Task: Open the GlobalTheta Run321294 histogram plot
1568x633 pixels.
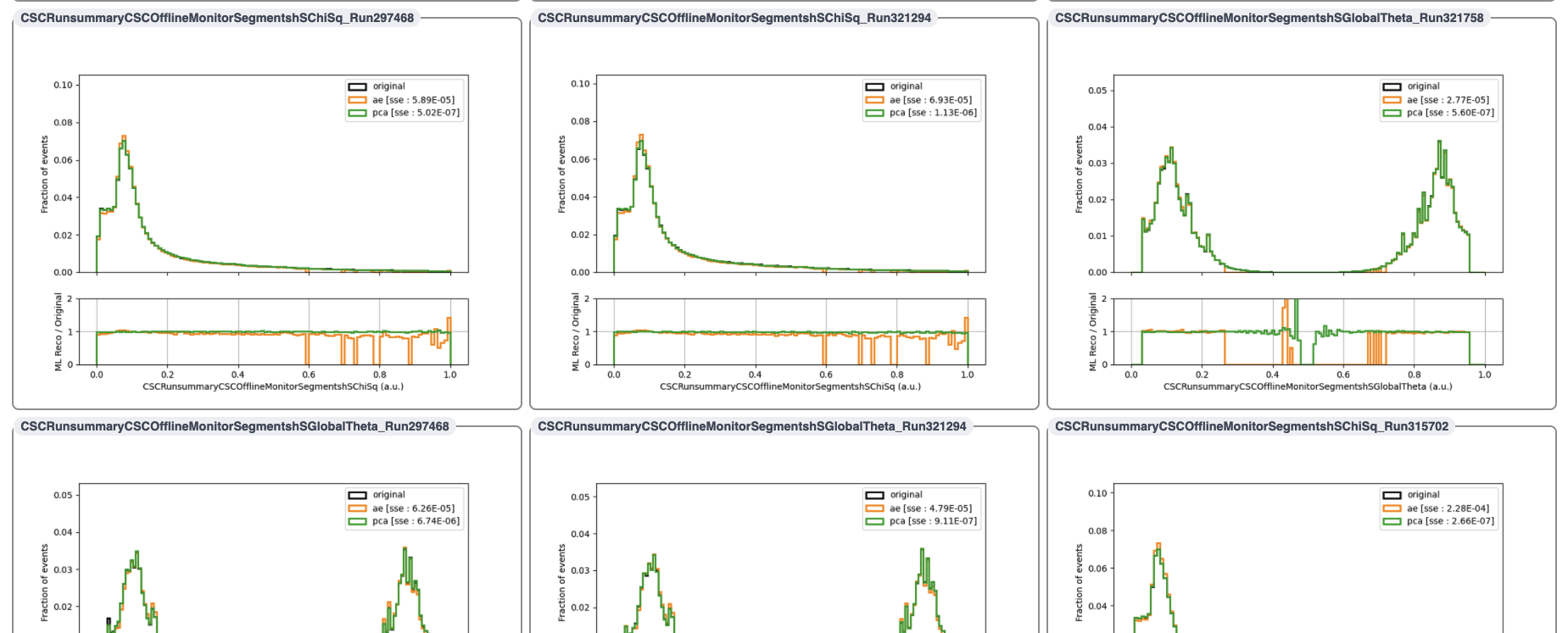Action: pos(791,558)
